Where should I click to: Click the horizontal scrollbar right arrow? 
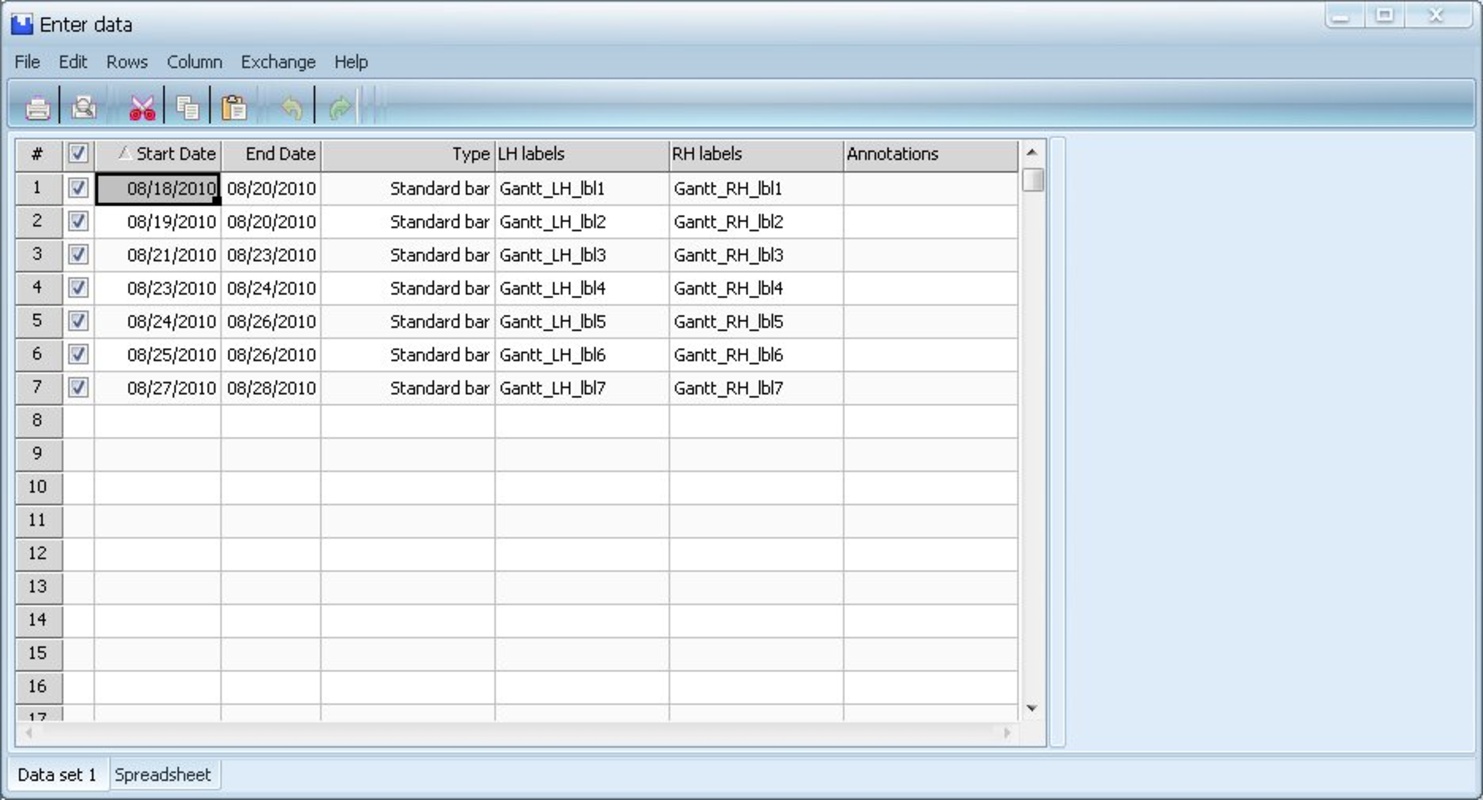pyautogui.click(x=1007, y=733)
